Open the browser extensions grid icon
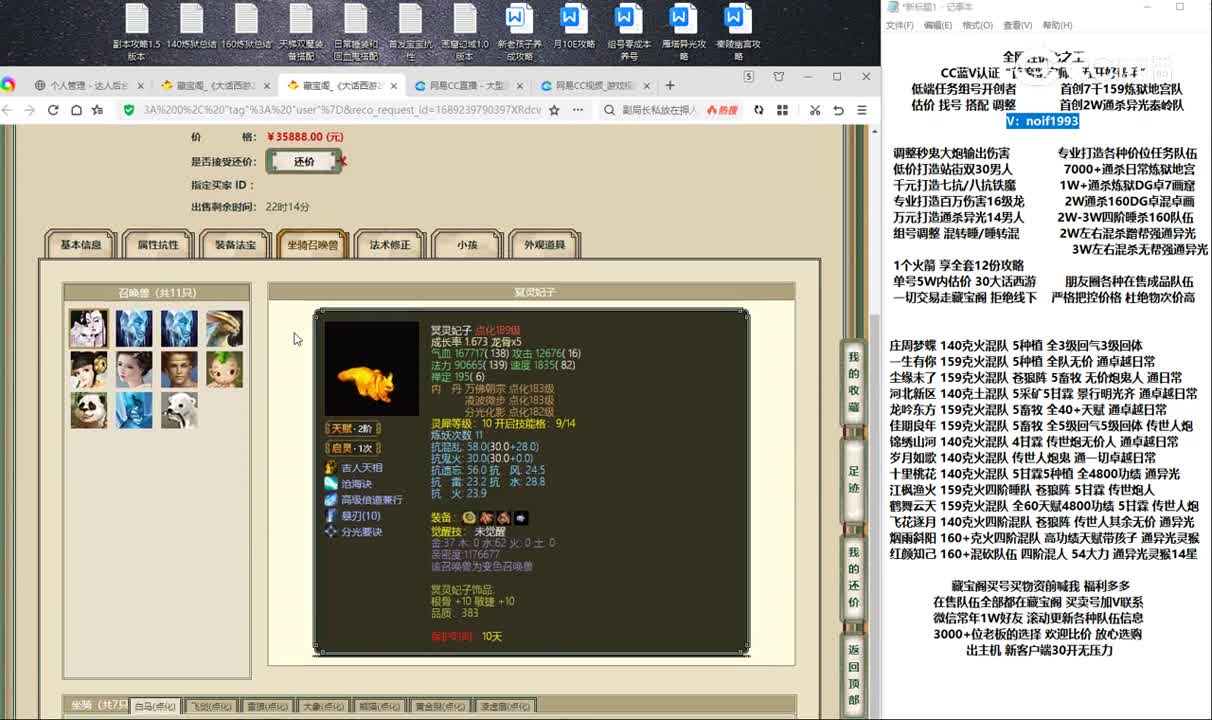This screenshot has height=720, width=1212. tap(780, 110)
